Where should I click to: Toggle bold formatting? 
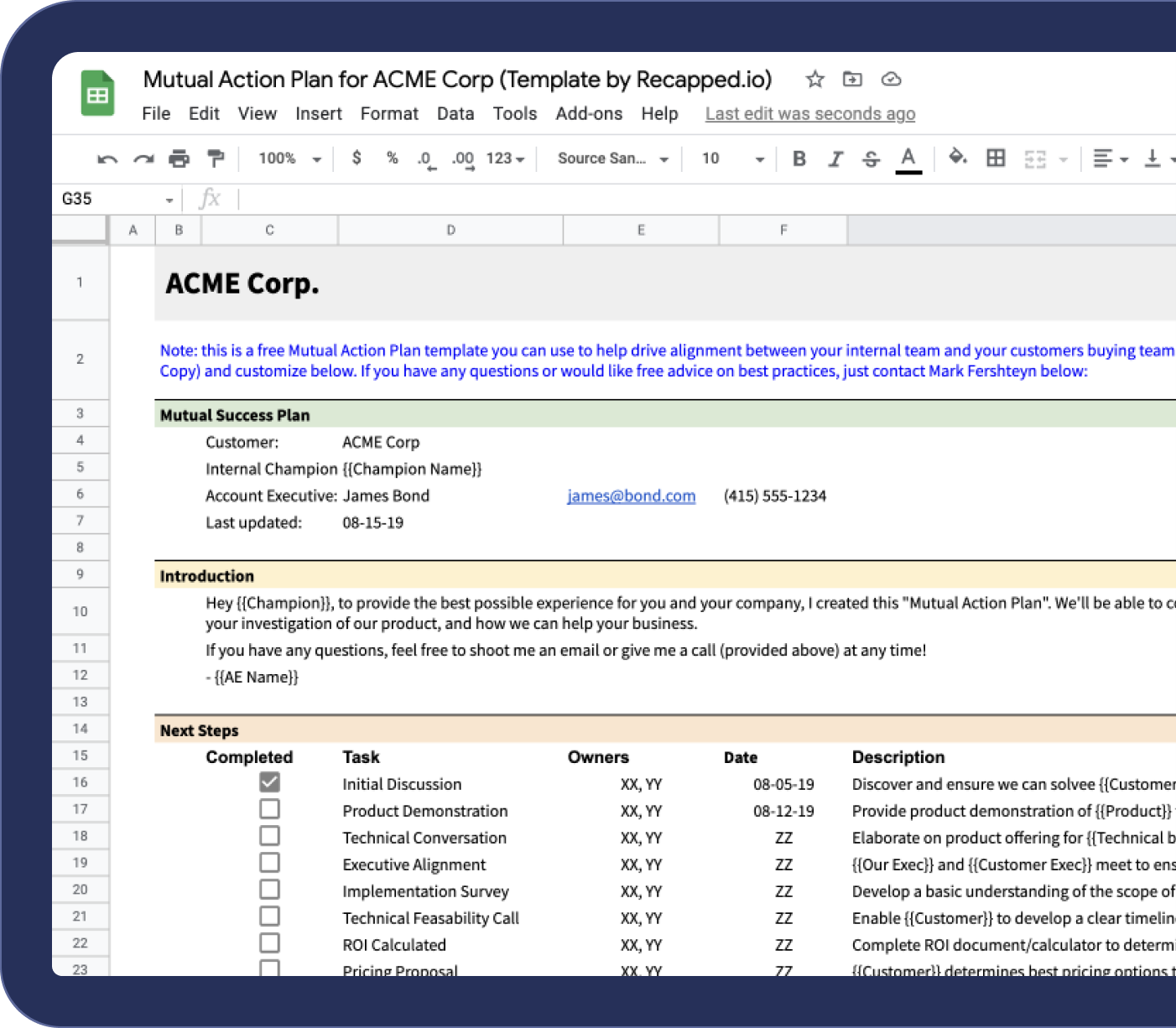pyautogui.click(x=799, y=158)
